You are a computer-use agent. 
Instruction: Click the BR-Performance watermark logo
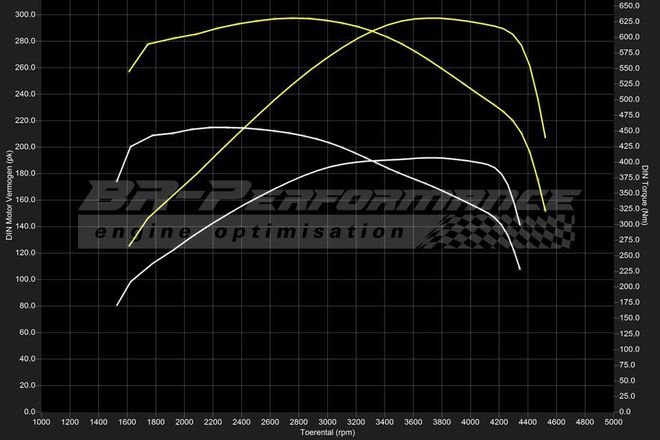click(x=328, y=197)
